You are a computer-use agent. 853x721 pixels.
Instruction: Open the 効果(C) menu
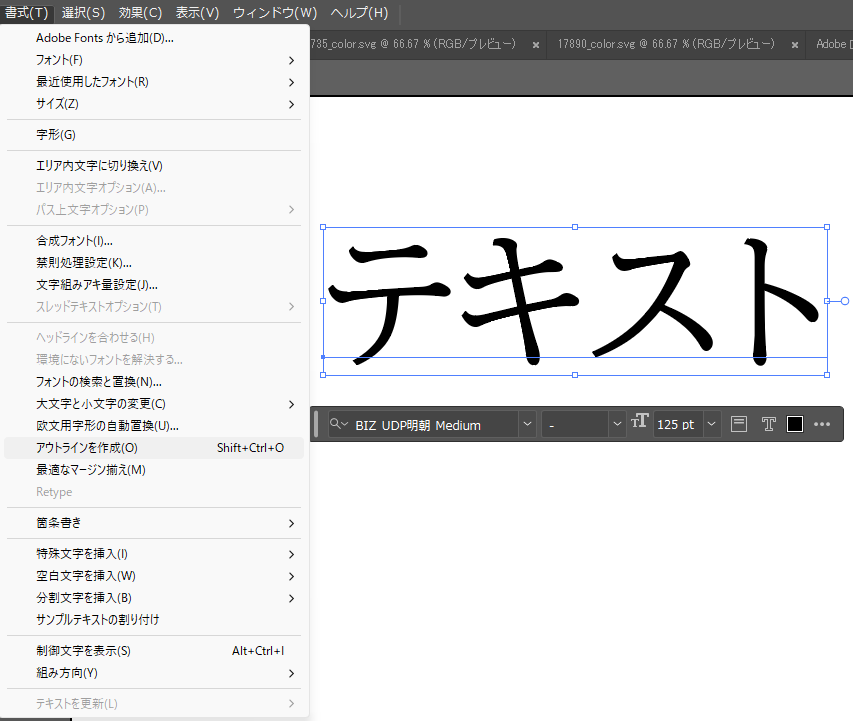[140, 13]
